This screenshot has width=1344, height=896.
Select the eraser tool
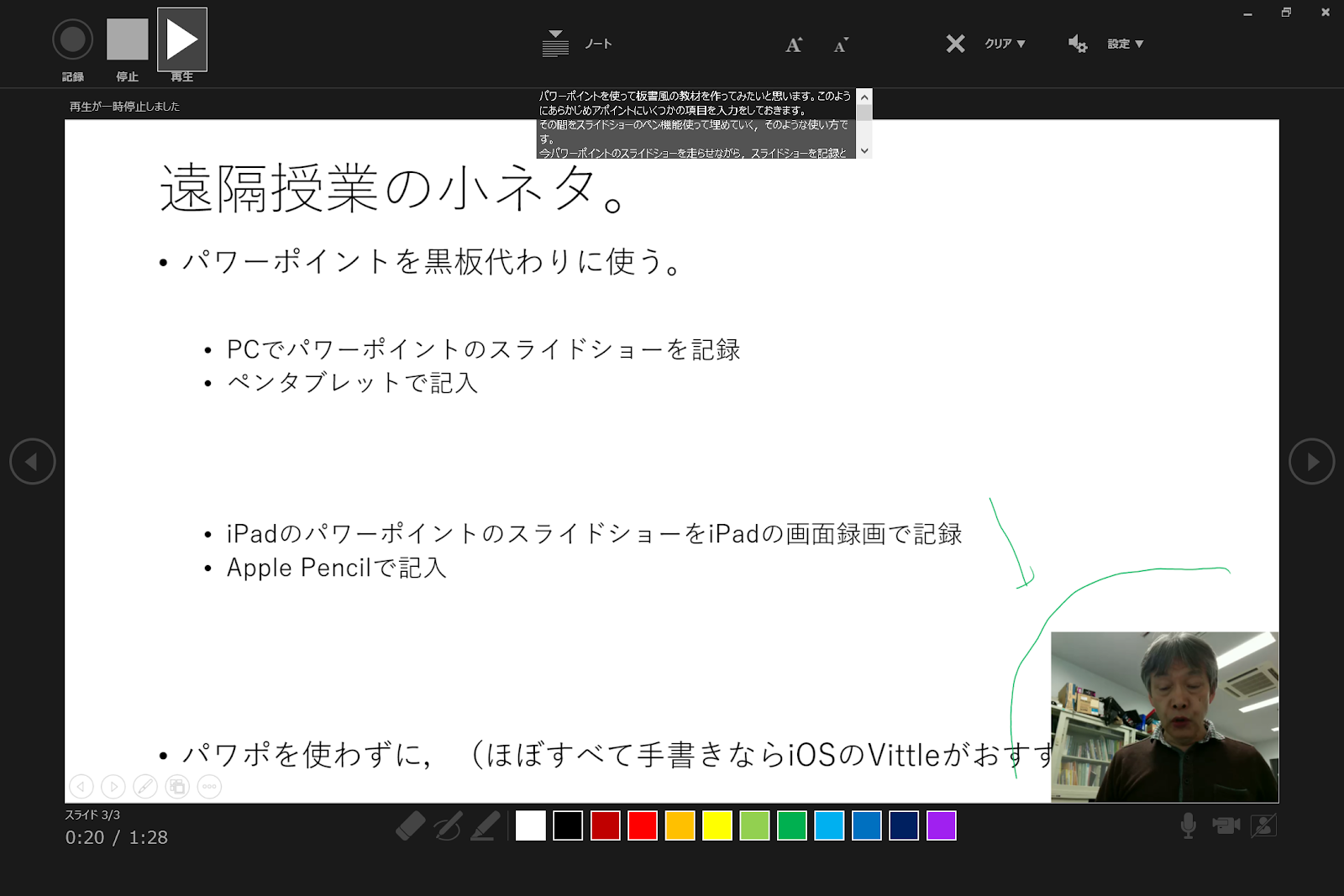click(x=411, y=825)
